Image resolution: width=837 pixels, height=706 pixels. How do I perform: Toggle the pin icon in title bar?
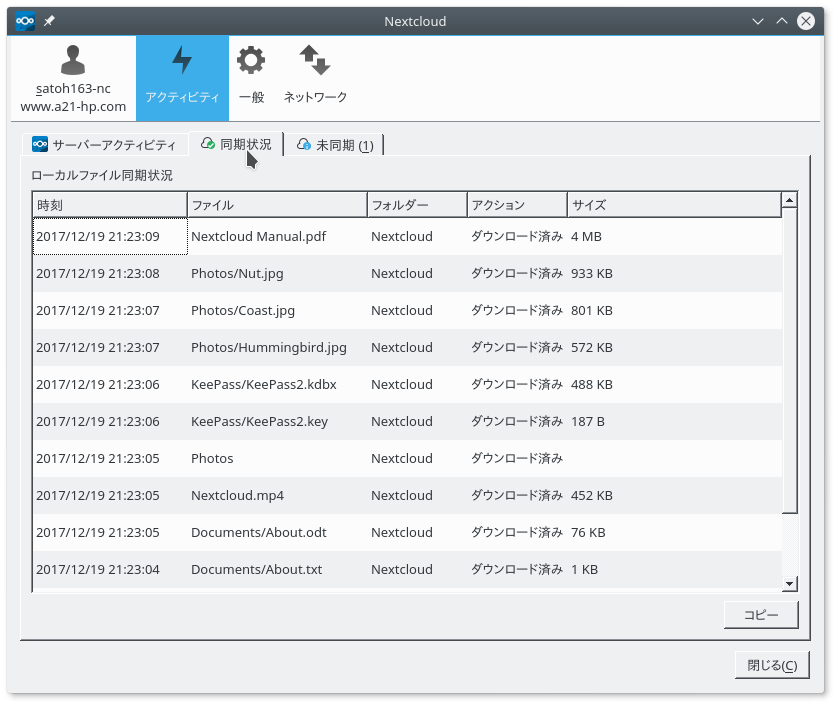(49, 21)
